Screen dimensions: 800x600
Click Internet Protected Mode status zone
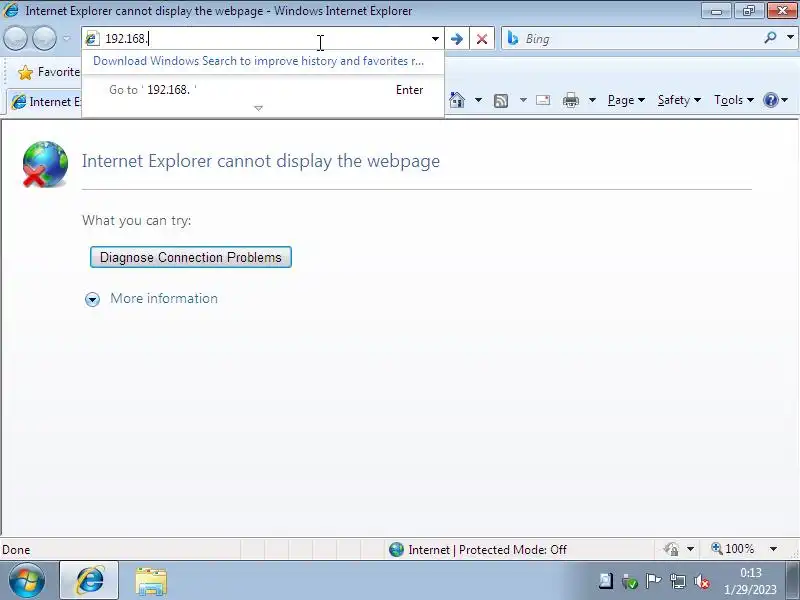pos(478,549)
